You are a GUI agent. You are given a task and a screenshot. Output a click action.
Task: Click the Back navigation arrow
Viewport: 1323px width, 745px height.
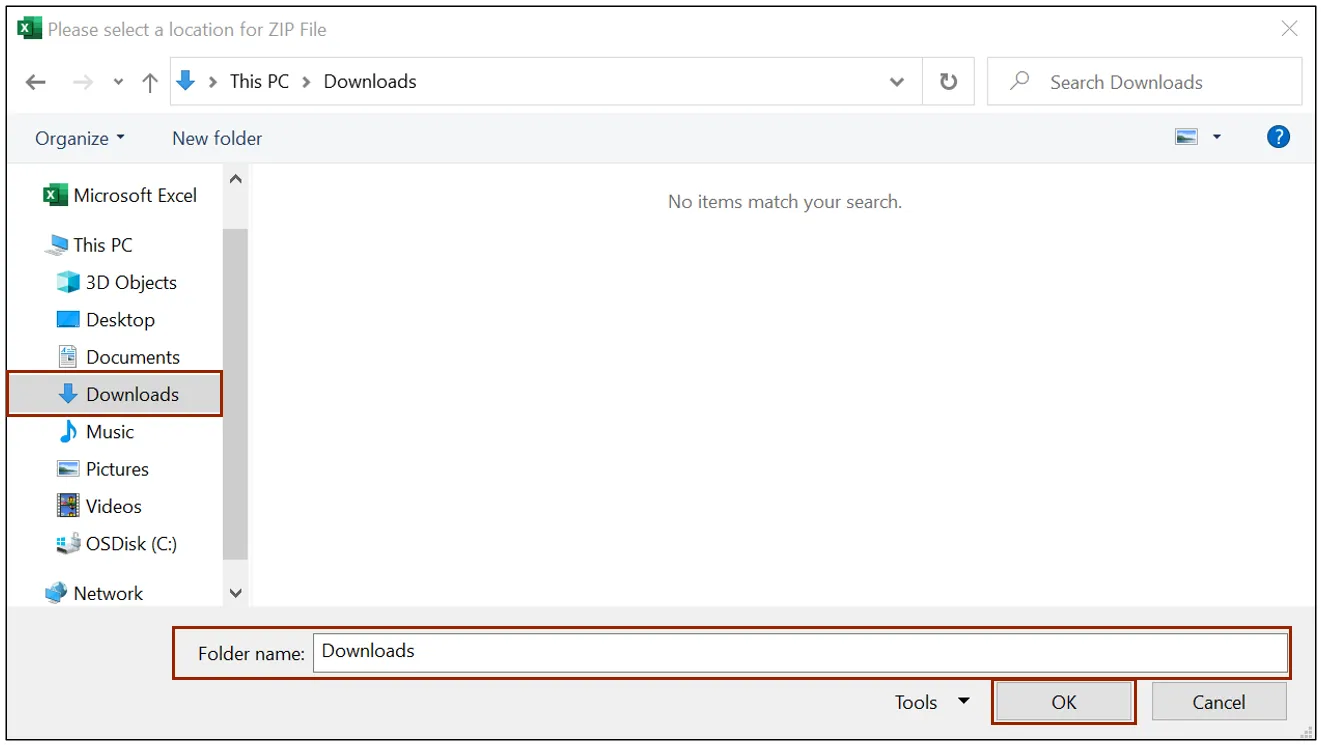click(x=36, y=83)
